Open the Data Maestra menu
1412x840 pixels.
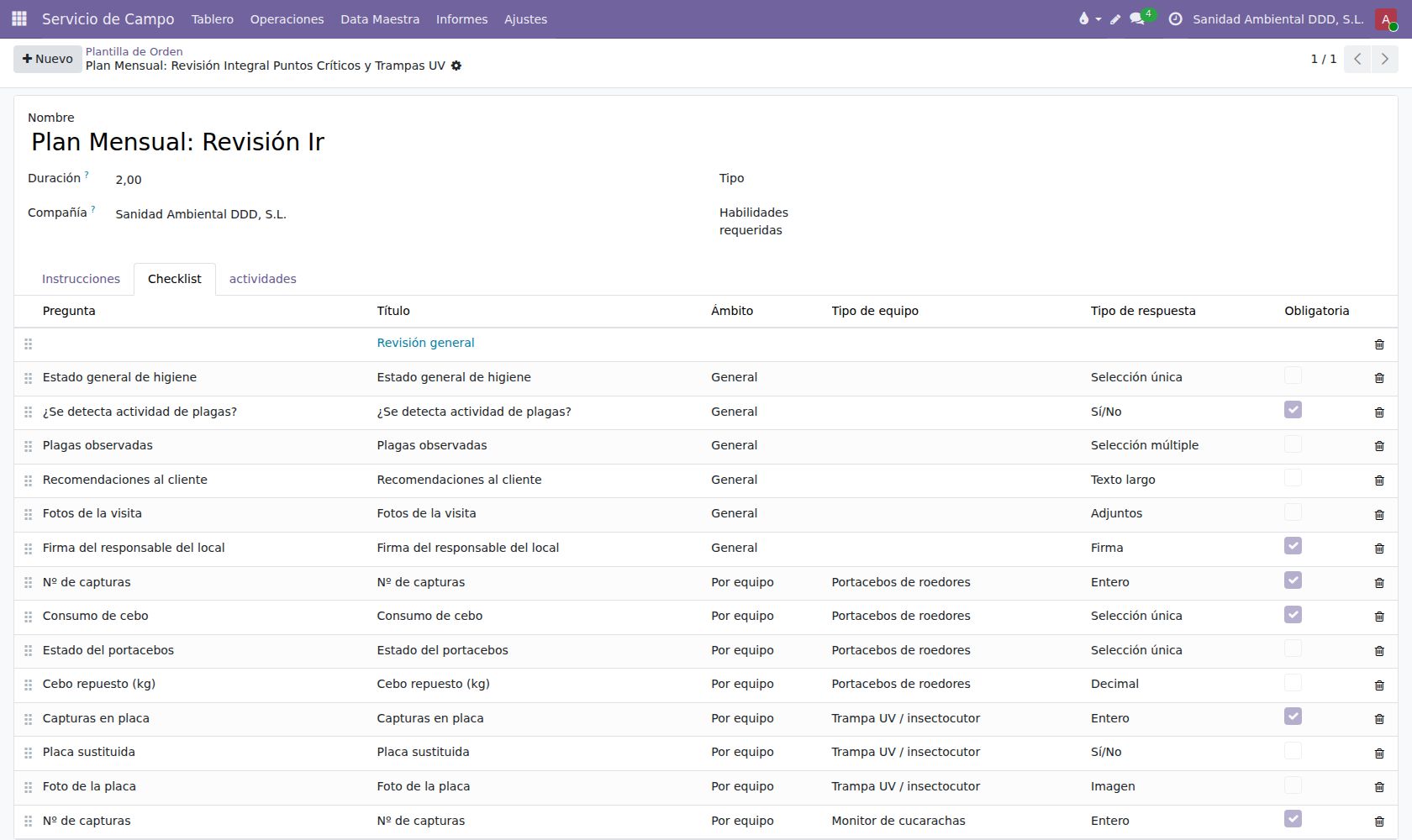click(380, 18)
